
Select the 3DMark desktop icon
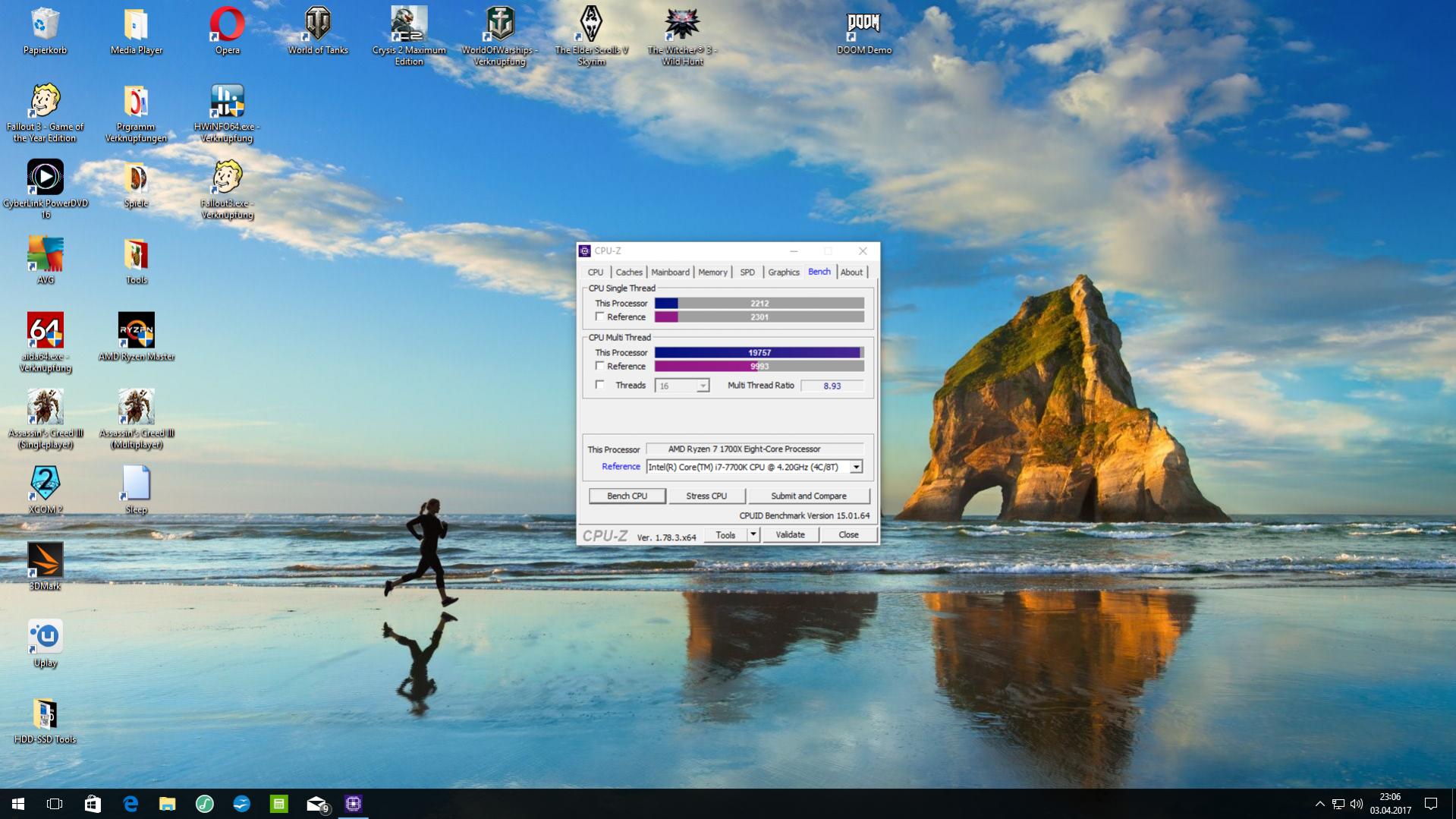46,566
